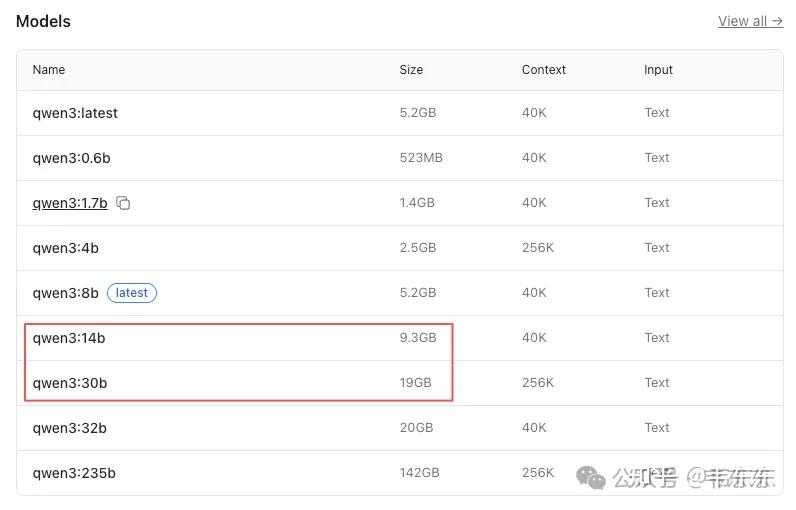Click the Context column header
The height and width of the screenshot is (510, 796).
click(x=544, y=70)
